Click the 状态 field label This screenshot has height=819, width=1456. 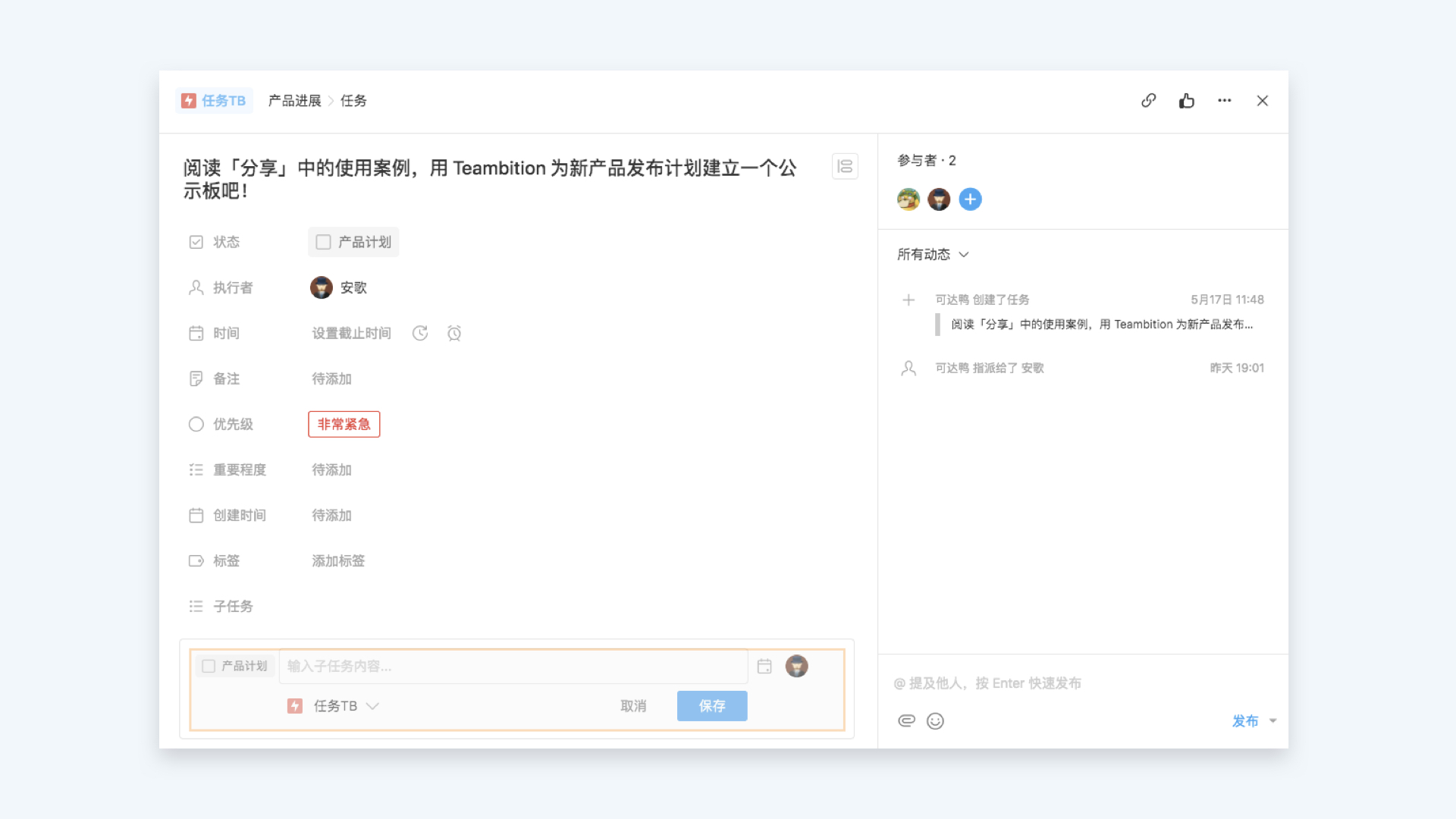point(226,242)
